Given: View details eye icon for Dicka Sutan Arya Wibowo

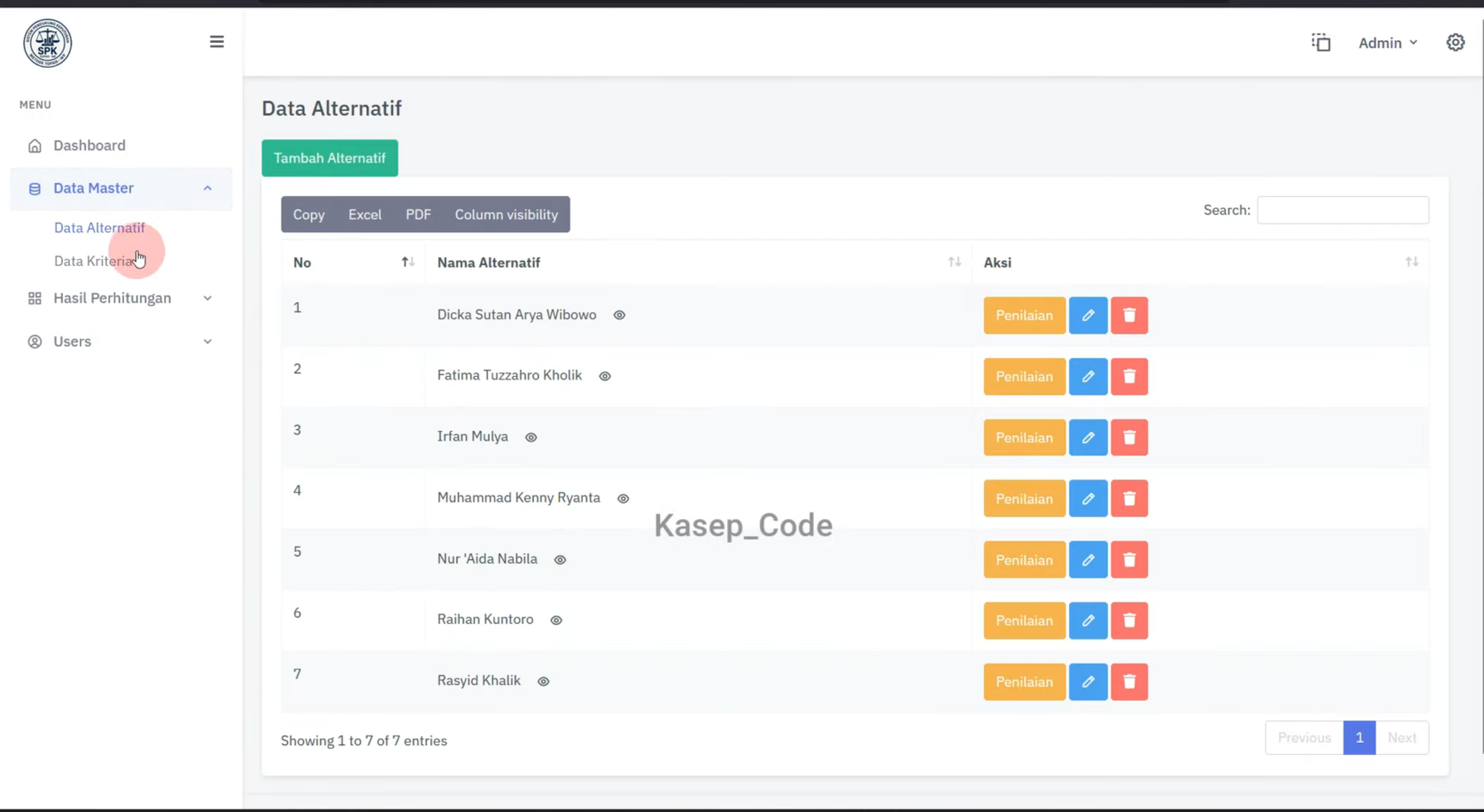Looking at the screenshot, I should tap(619, 315).
